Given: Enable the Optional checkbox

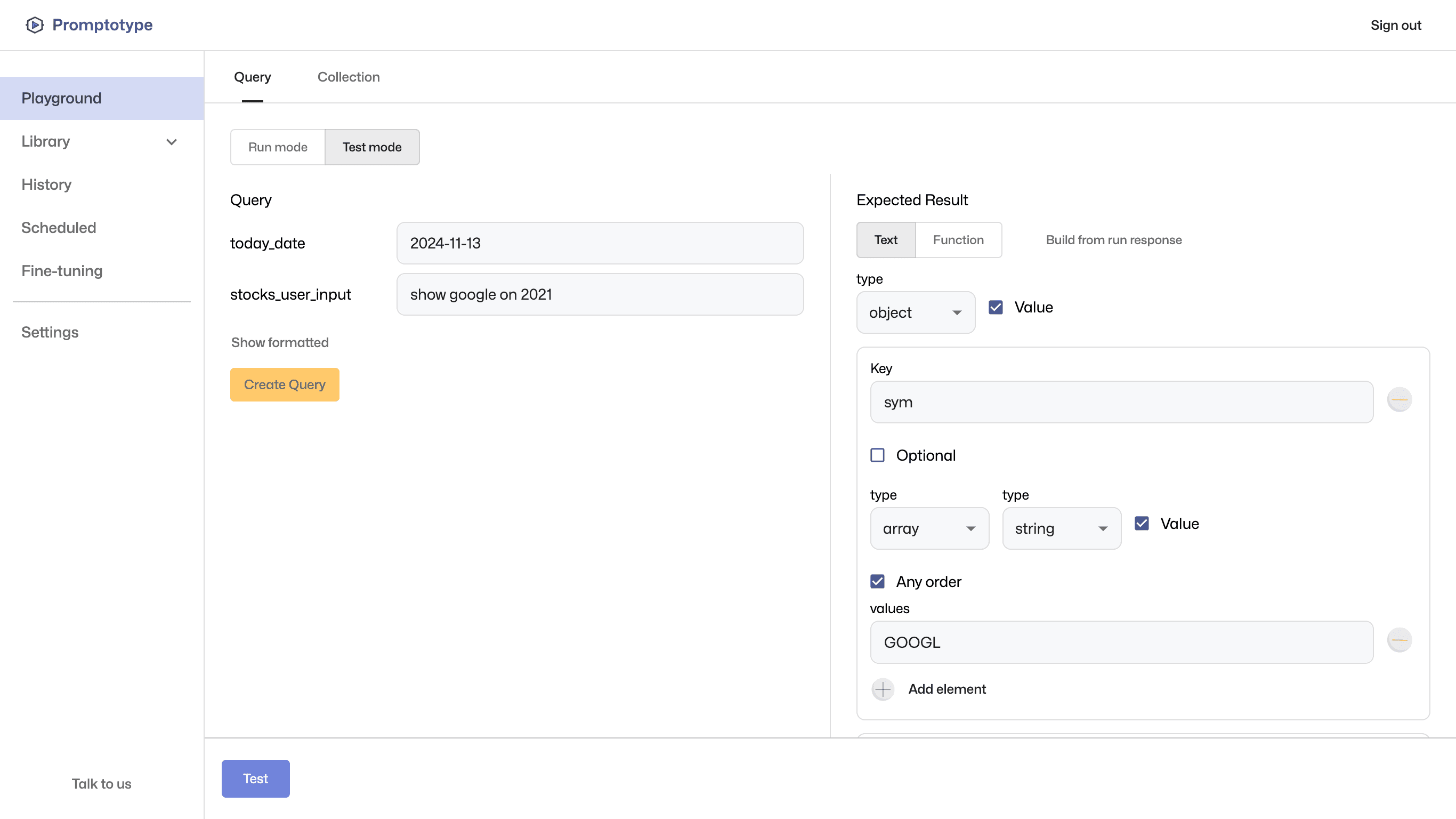Looking at the screenshot, I should (x=877, y=455).
